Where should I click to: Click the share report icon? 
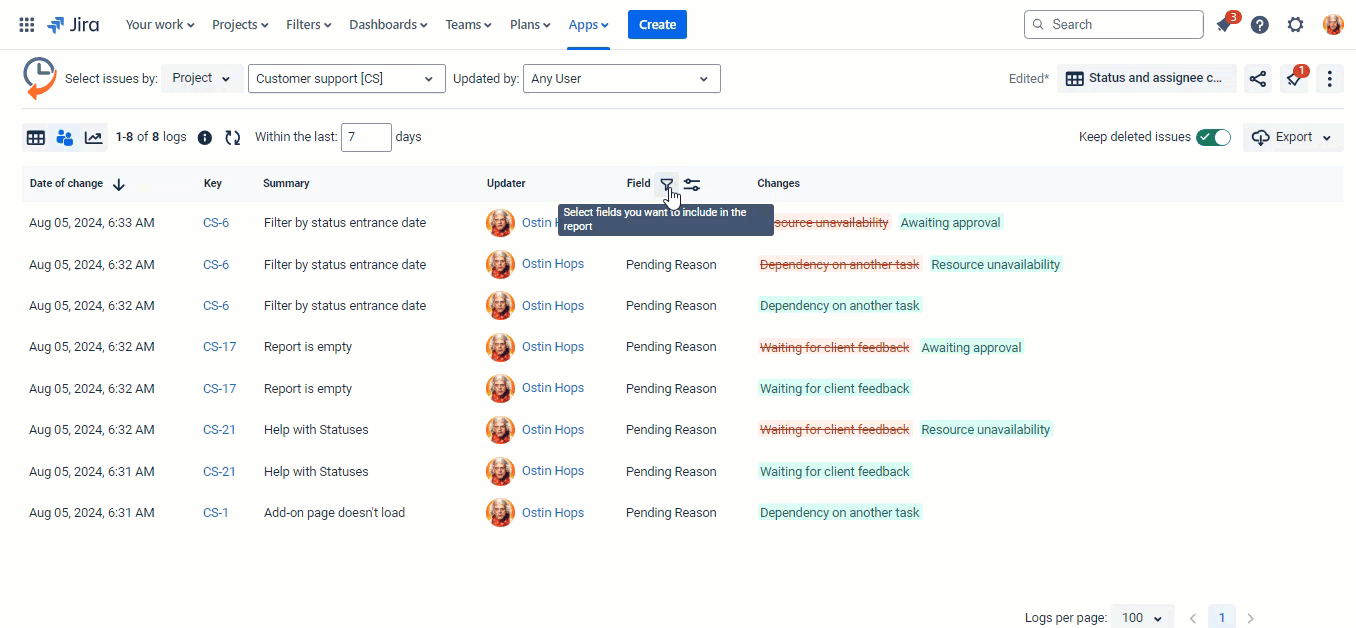click(x=1258, y=79)
